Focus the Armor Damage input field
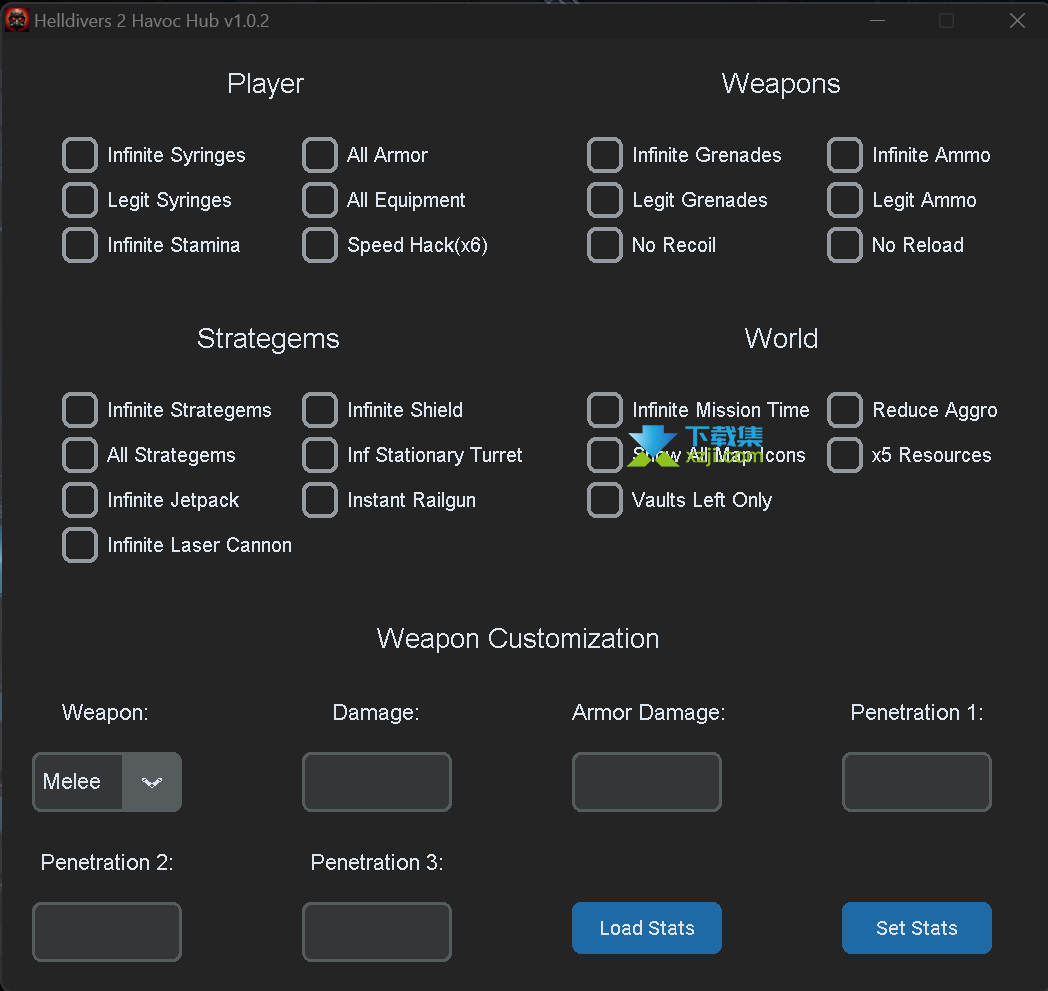The image size is (1048, 991). tap(647, 782)
